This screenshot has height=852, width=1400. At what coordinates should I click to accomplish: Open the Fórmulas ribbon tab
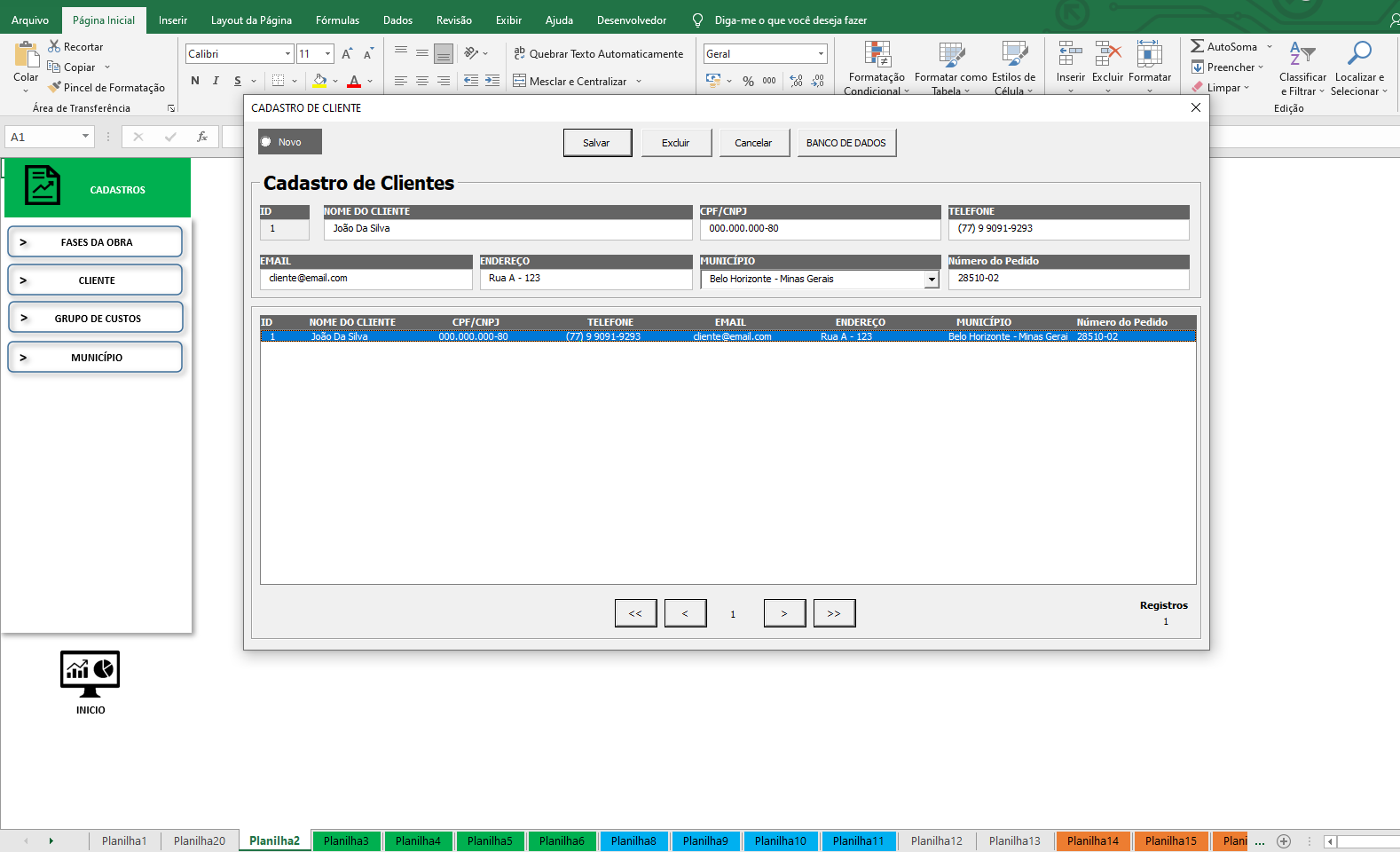coord(337,20)
